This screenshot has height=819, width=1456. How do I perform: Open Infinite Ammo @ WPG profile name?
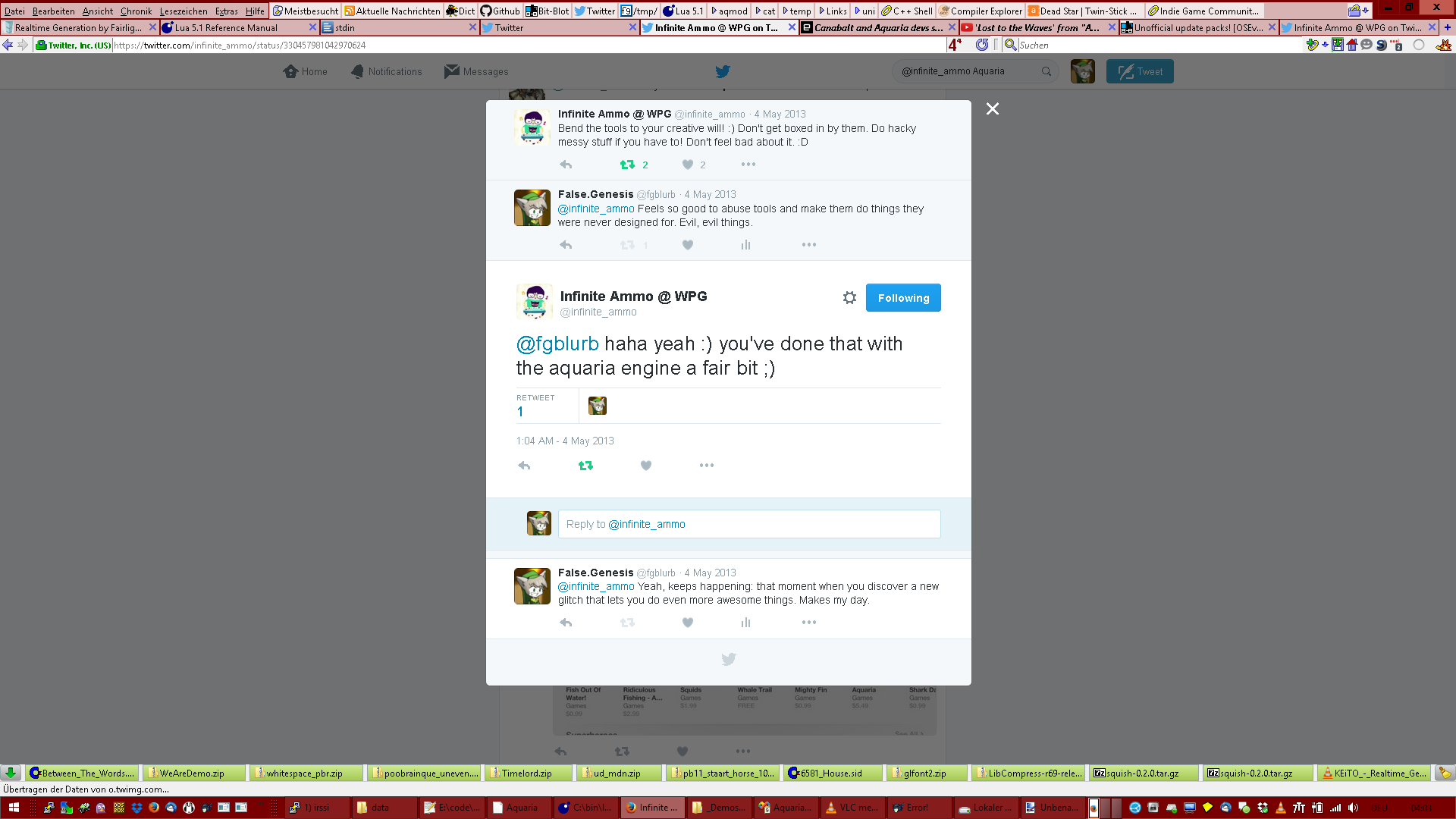click(x=633, y=297)
